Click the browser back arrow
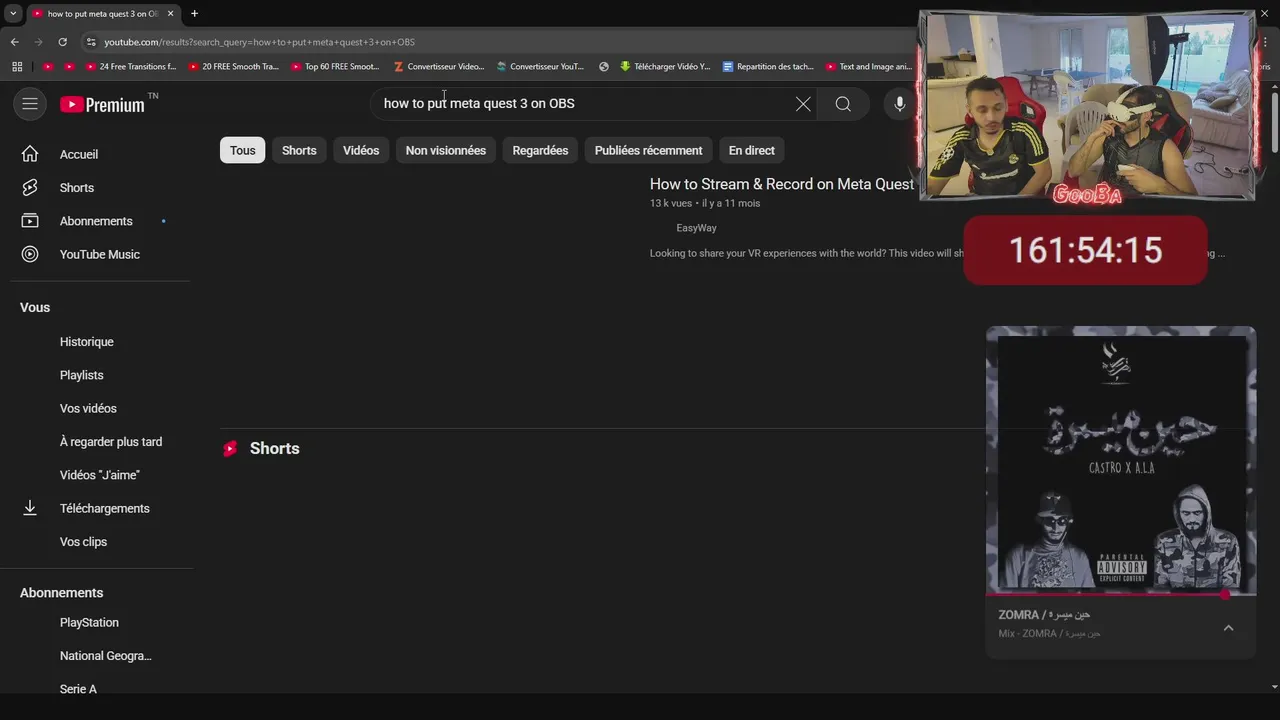 (14, 42)
